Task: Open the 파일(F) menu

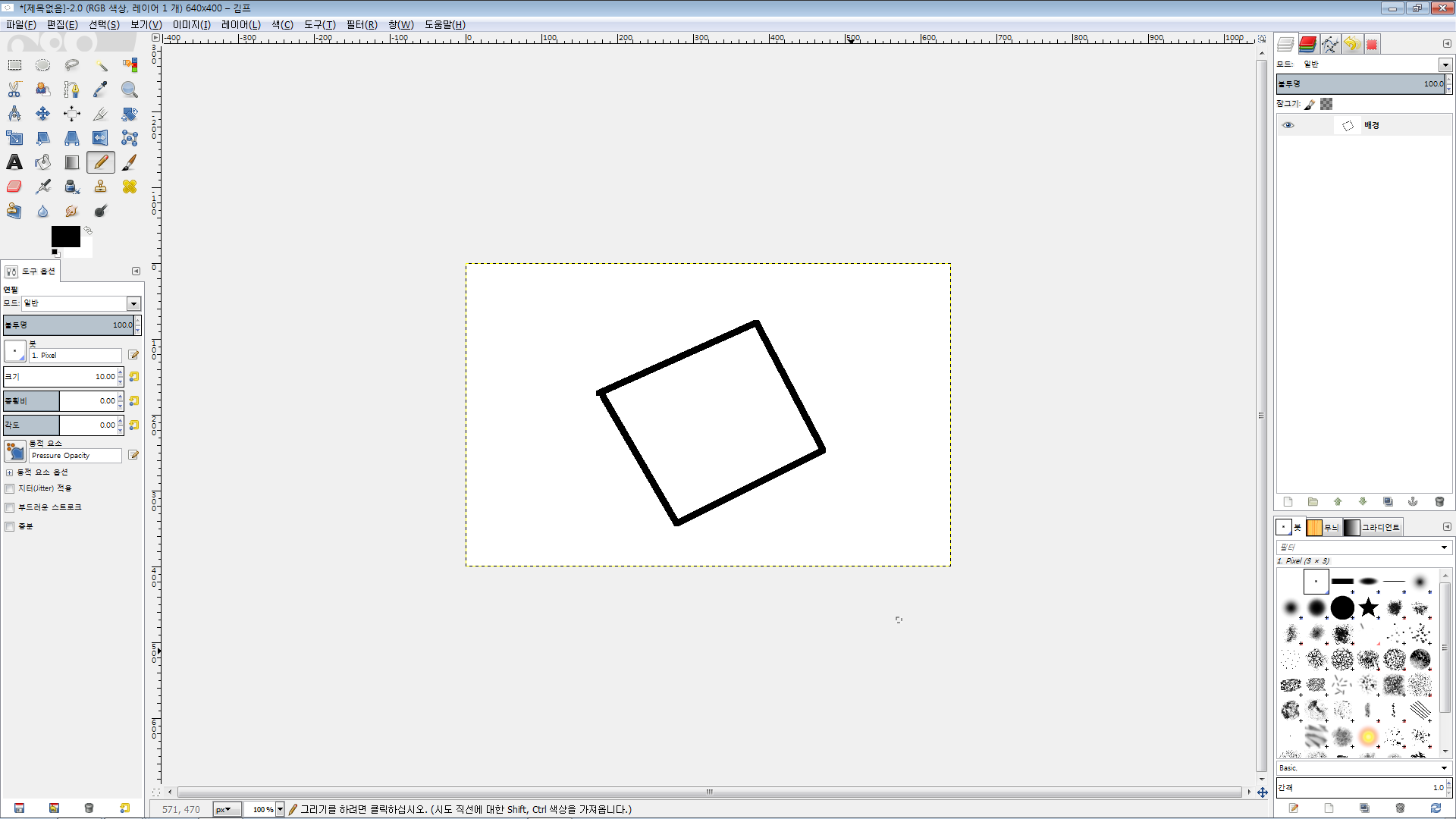Action: point(21,24)
